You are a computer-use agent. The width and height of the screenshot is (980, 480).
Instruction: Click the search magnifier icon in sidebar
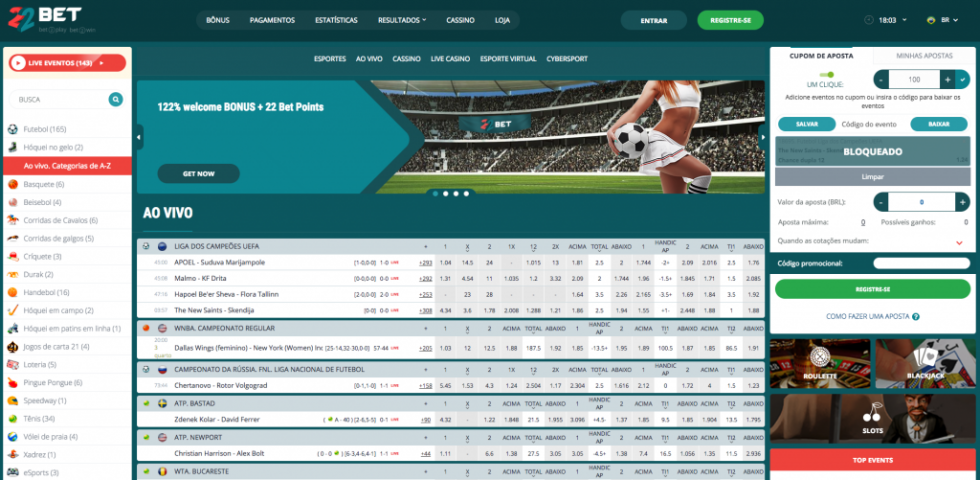116,99
